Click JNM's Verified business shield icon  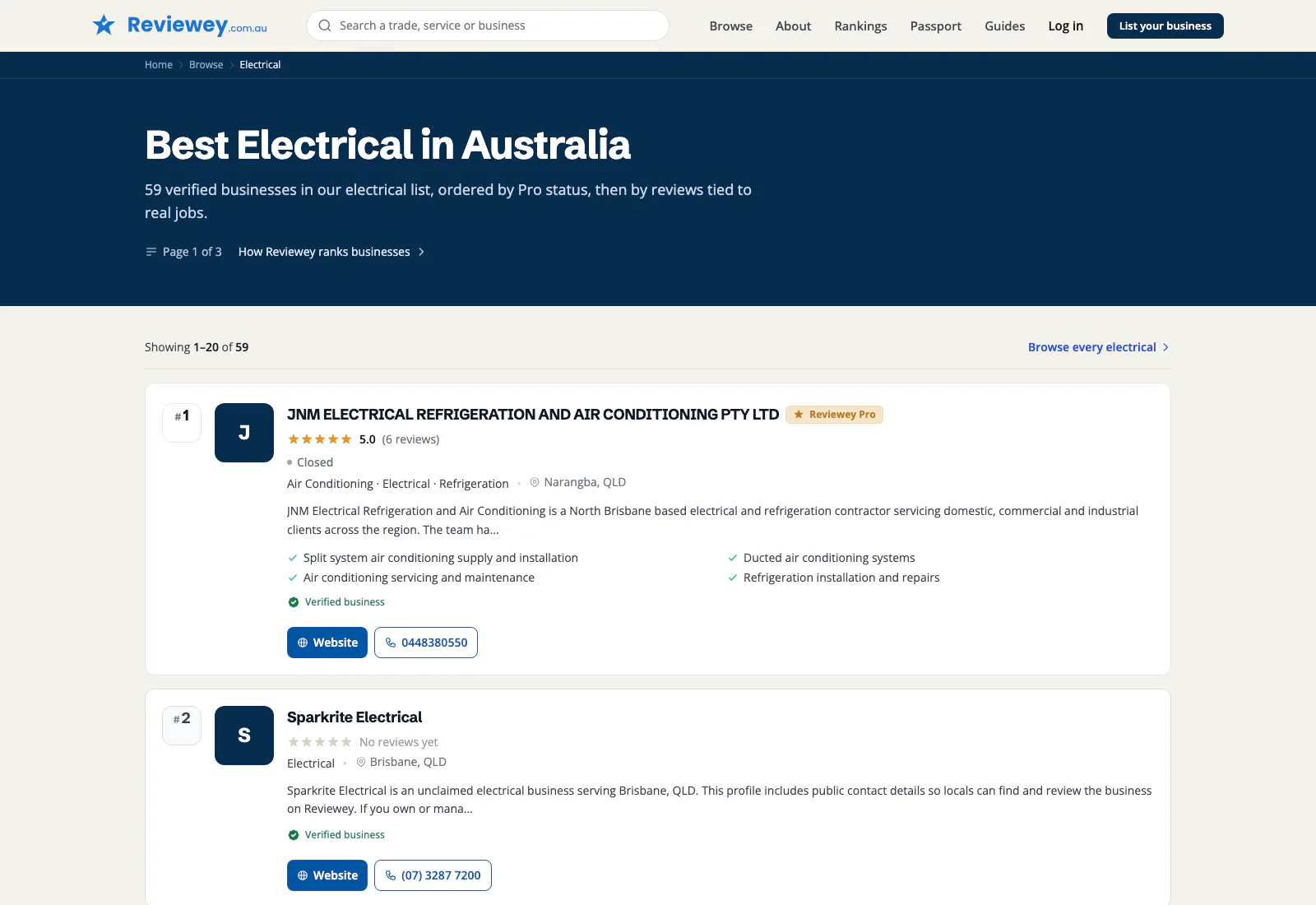tap(294, 602)
